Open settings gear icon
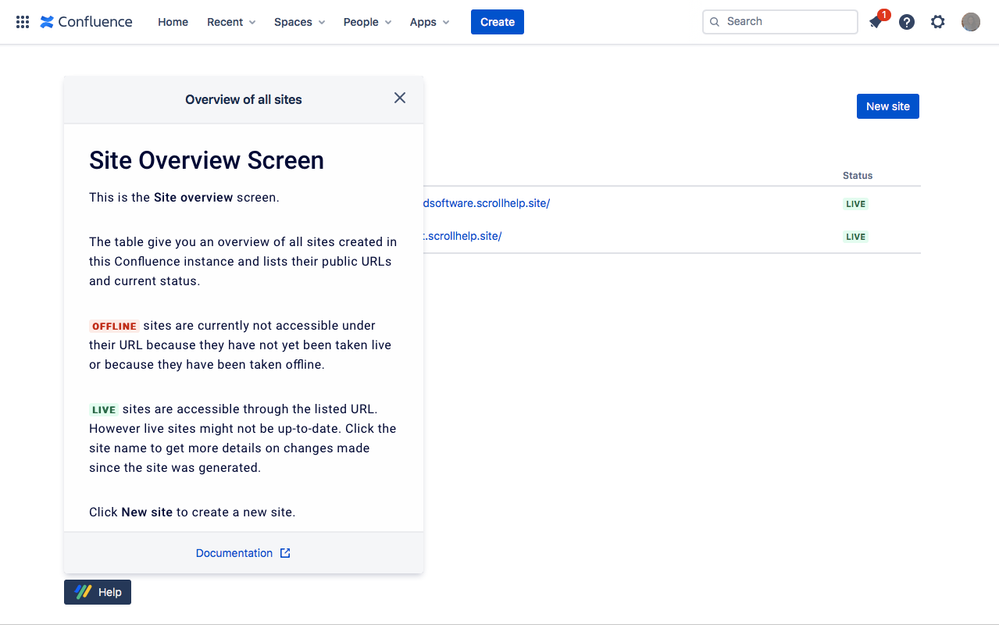The height and width of the screenshot is (625, 999). tap(938, 22)
